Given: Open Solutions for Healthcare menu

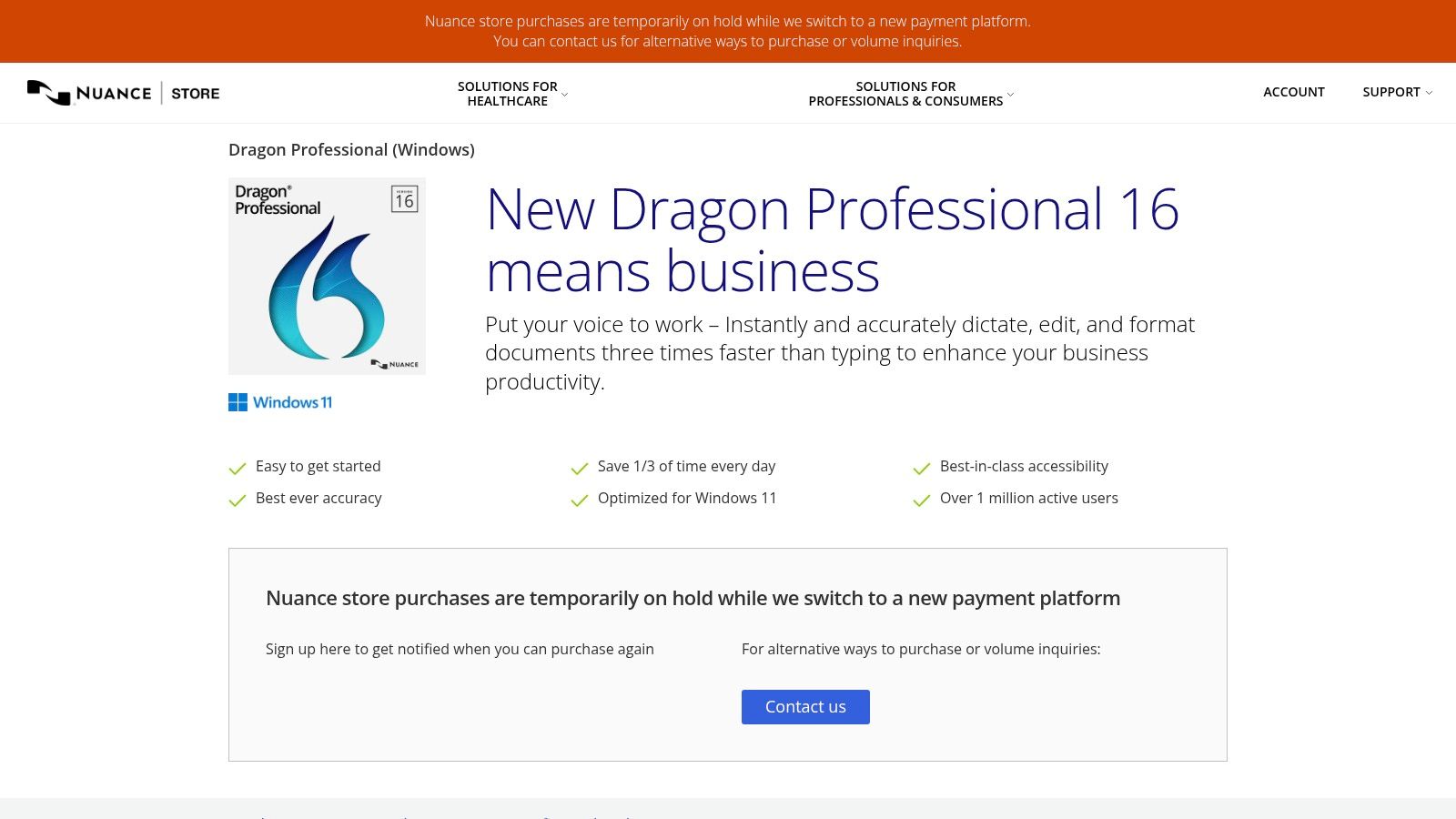Looking at the screenshot, I should (508, 94).
